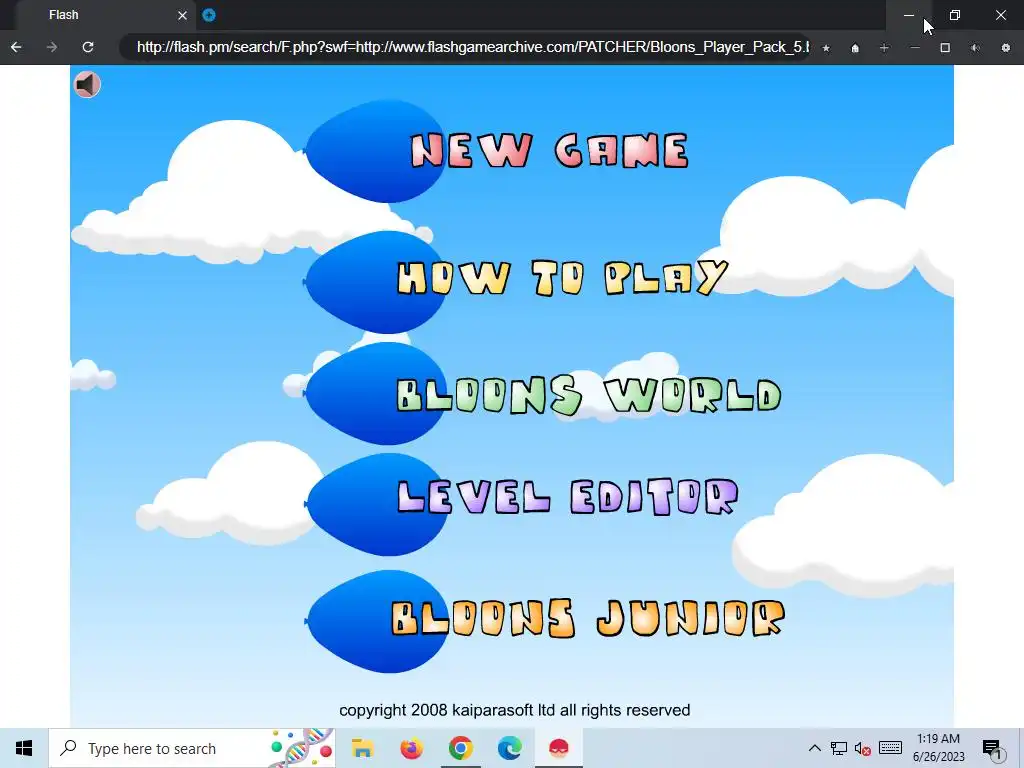The image size is (1024, 768).
Task: Open the system volume tray icon
Action: pyautogui.click(x=863, y=748)
